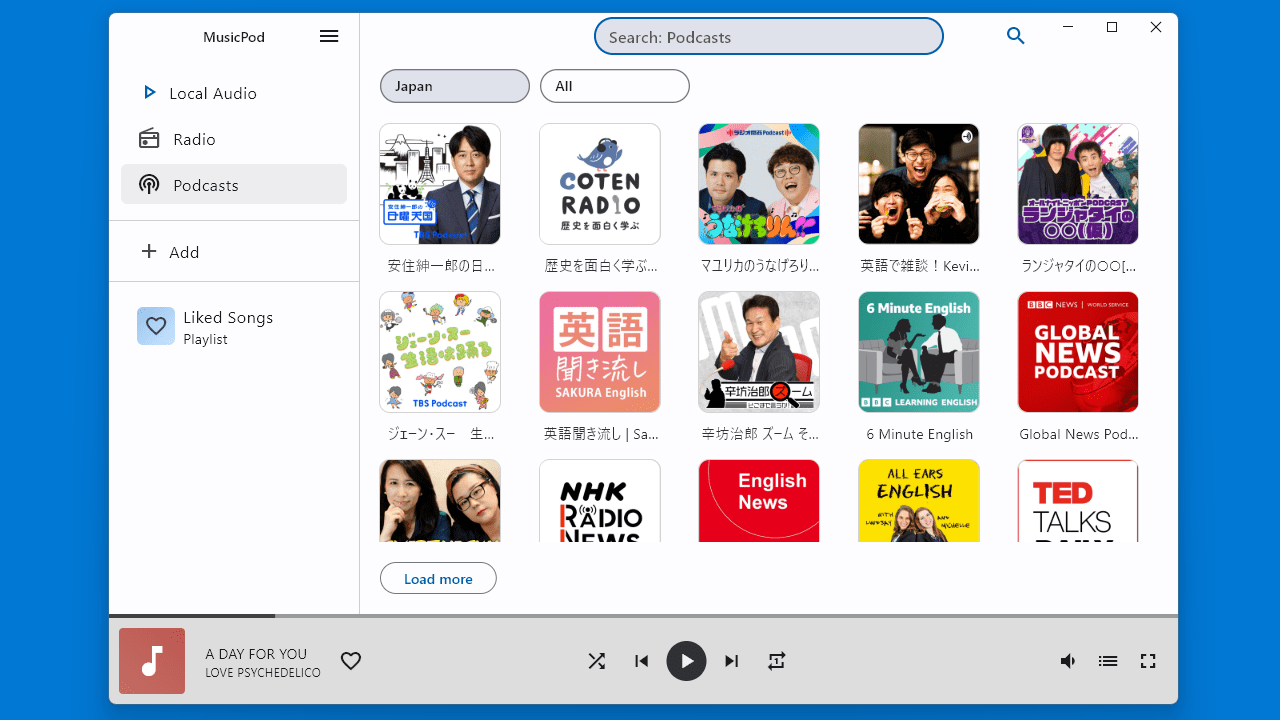Click the magnifier search icon
1280x720 pixels.
1016,36
